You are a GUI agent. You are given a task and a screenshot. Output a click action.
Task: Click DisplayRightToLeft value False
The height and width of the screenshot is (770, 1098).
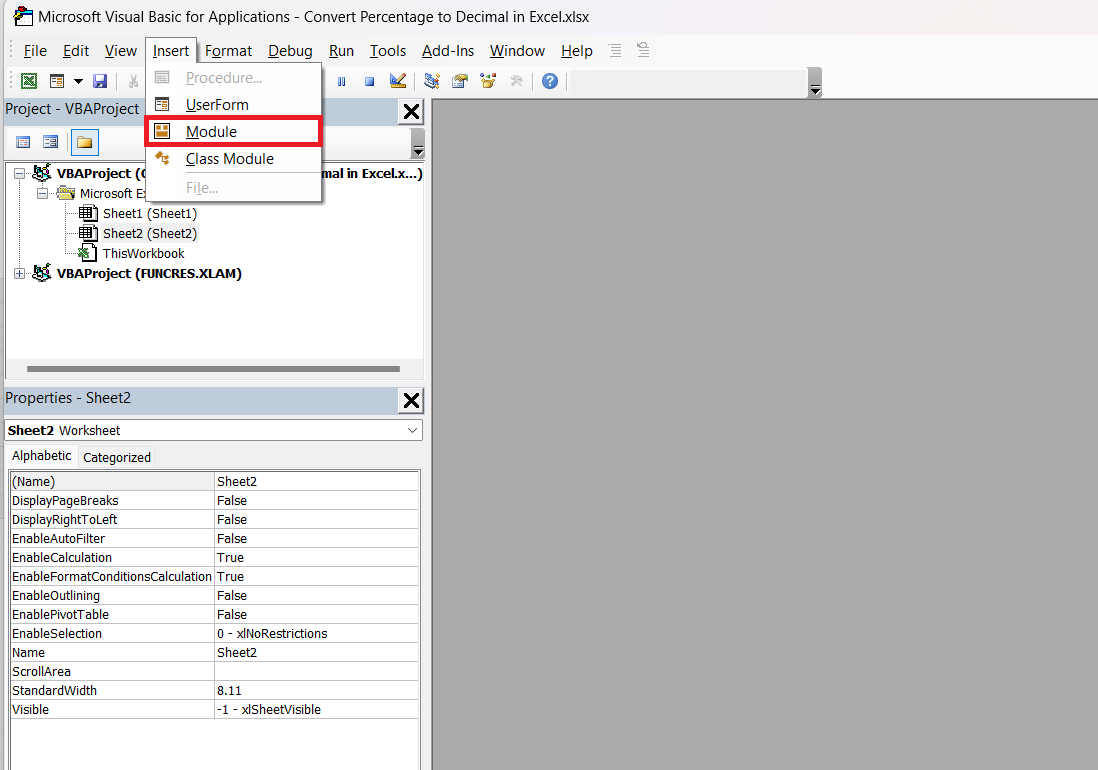pyautogui.click(x=317, y=519)
